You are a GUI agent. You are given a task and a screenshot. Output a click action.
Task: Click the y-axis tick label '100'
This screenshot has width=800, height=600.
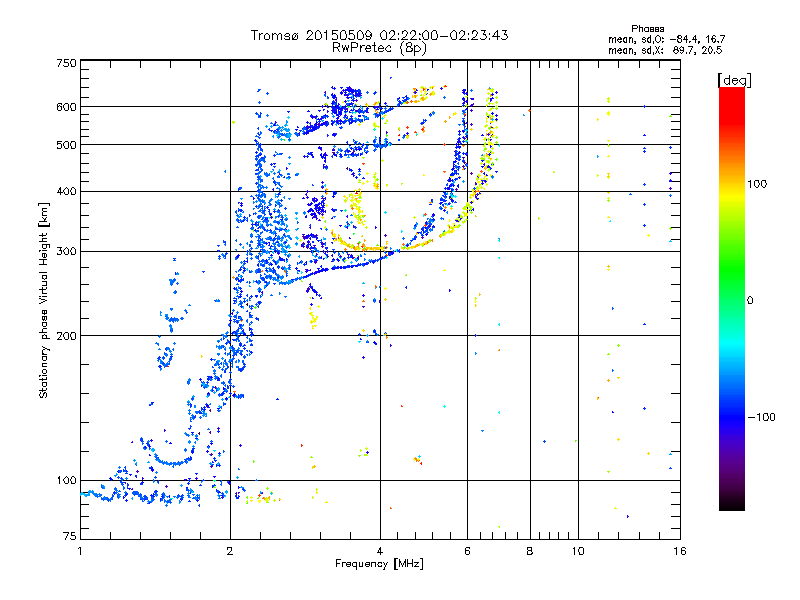[x=66, y=481]
